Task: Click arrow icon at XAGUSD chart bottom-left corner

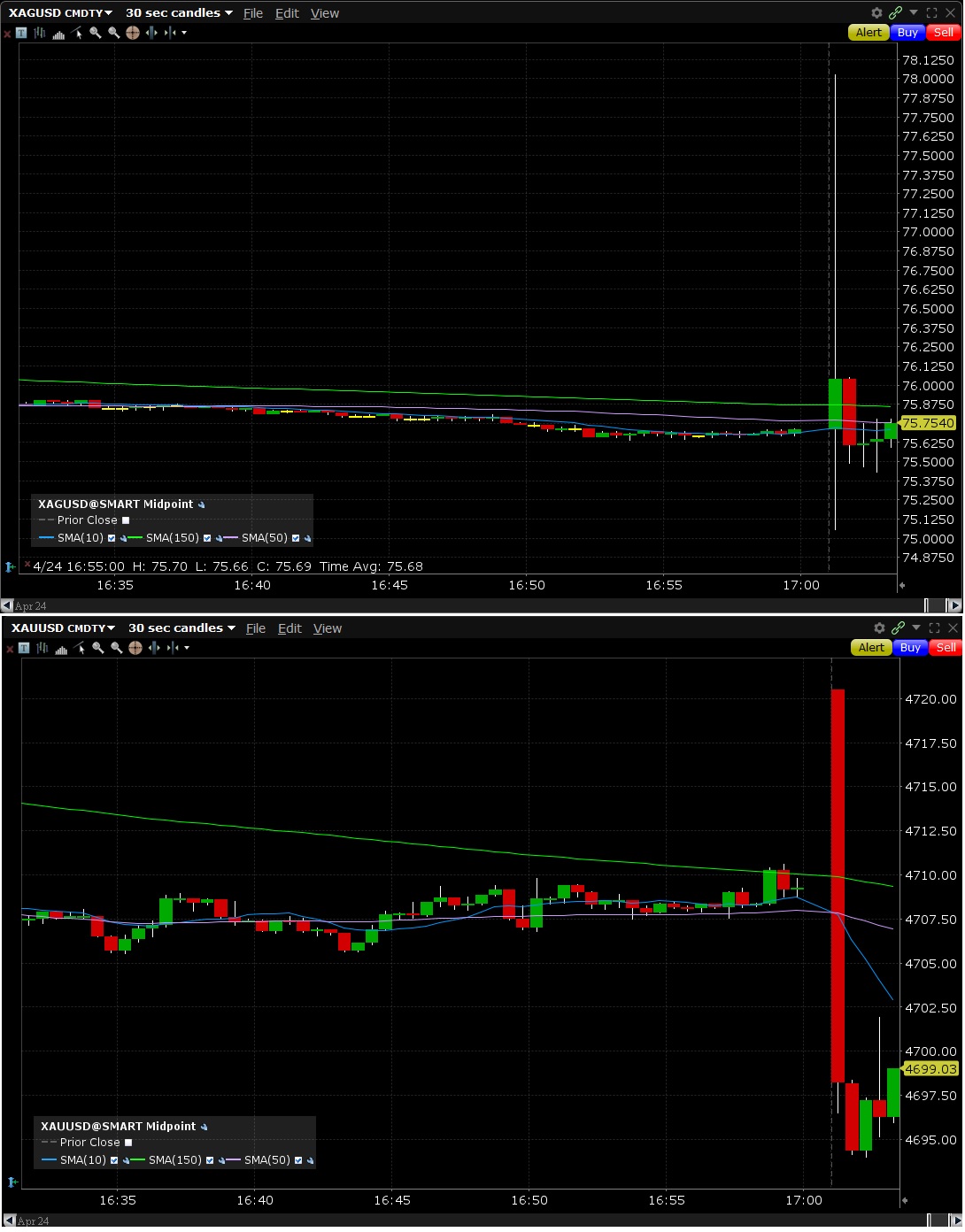Action: click(10, 566)
